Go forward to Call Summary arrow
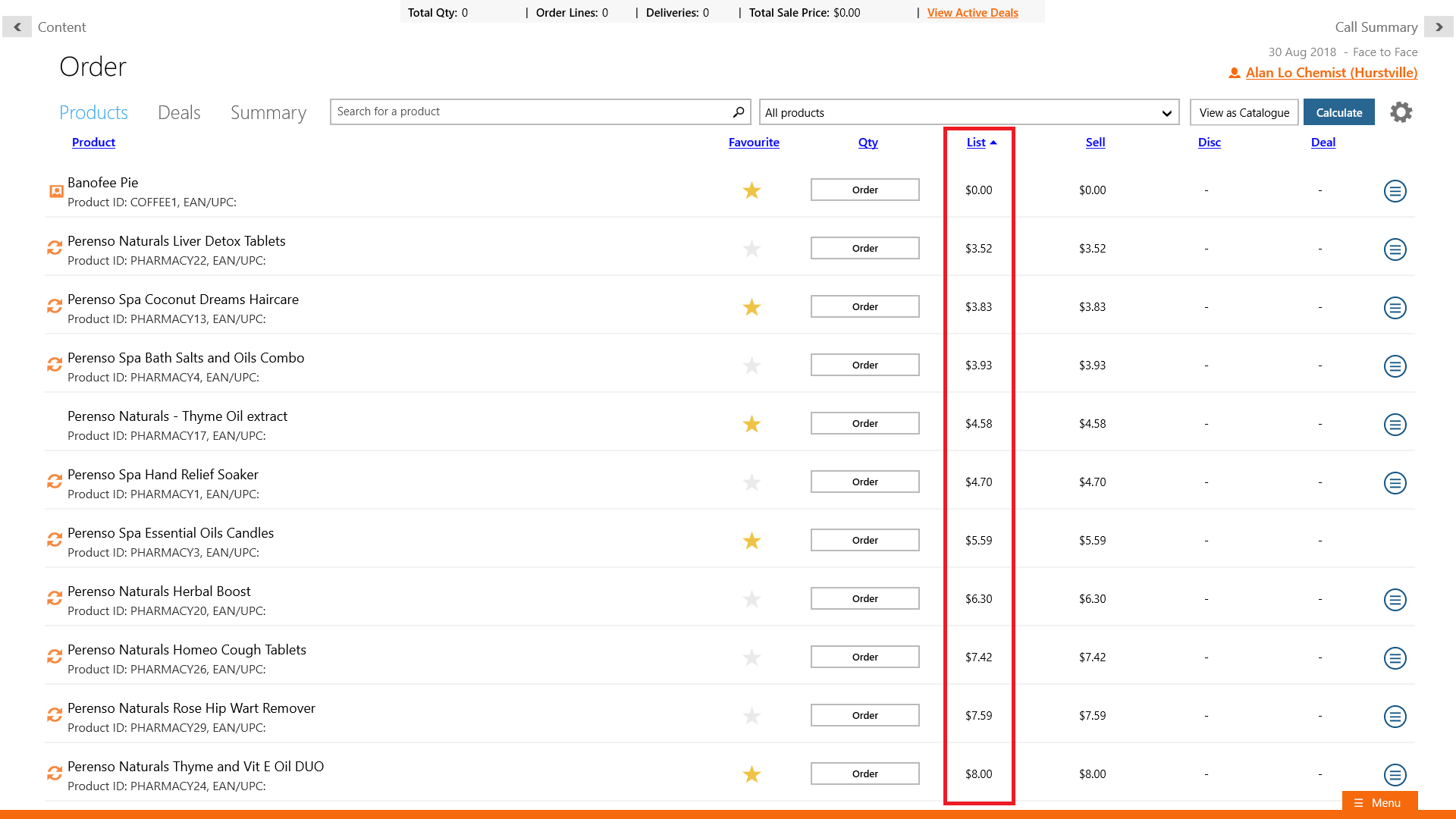This screenshot has height=819, width=1456. tap(1438, 27)
